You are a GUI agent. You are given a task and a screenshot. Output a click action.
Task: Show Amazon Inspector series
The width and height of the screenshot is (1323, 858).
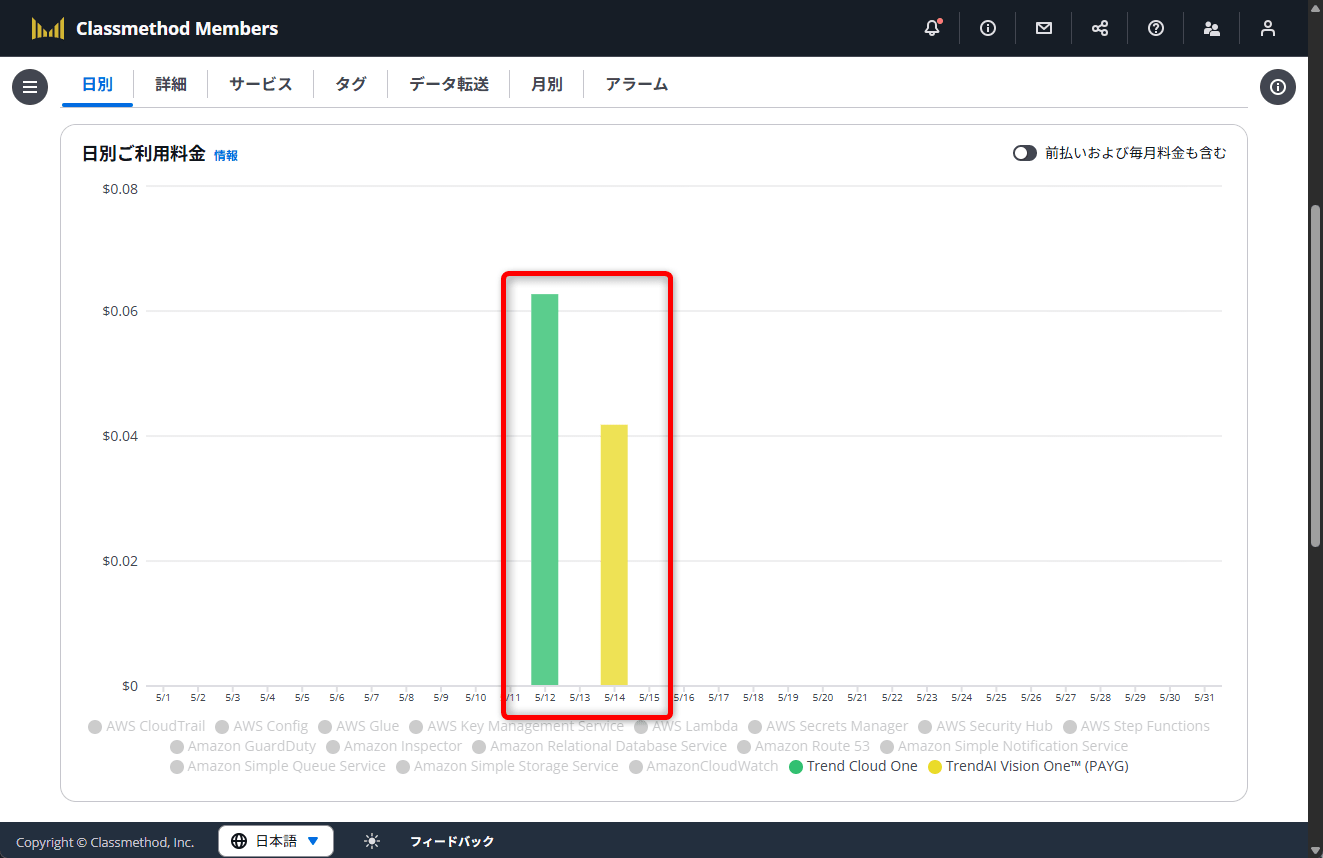point(395,747)
